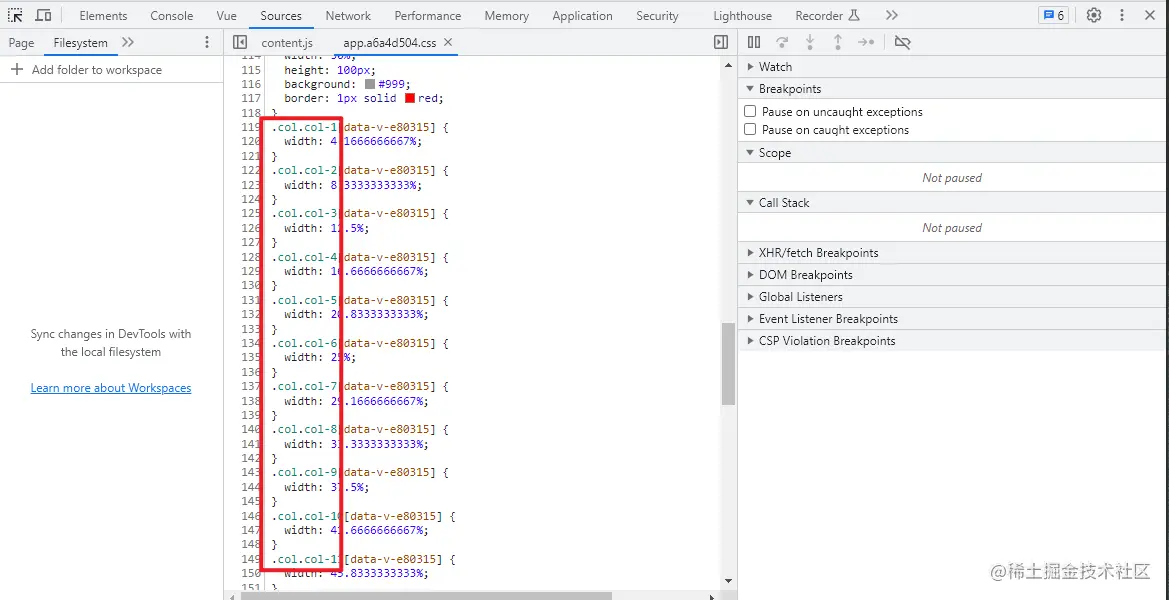This screenshot has width=1169, height=600.
Task: Open the #999 gray color swatch
Action: [x=370, y=84]
